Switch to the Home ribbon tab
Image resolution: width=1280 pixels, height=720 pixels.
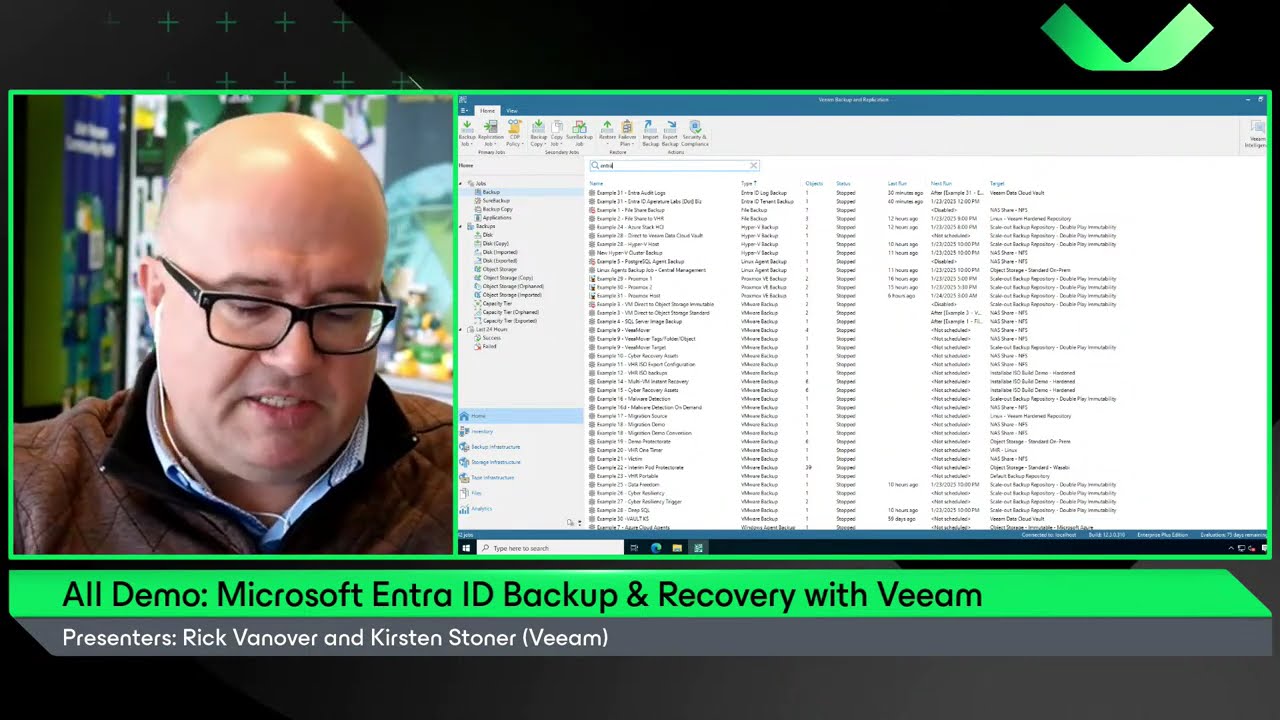[x=487, y=110]
